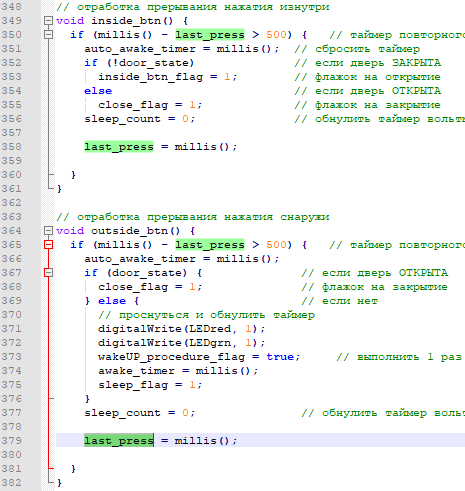Click close_flag on line 368

(x=133, y=287)
